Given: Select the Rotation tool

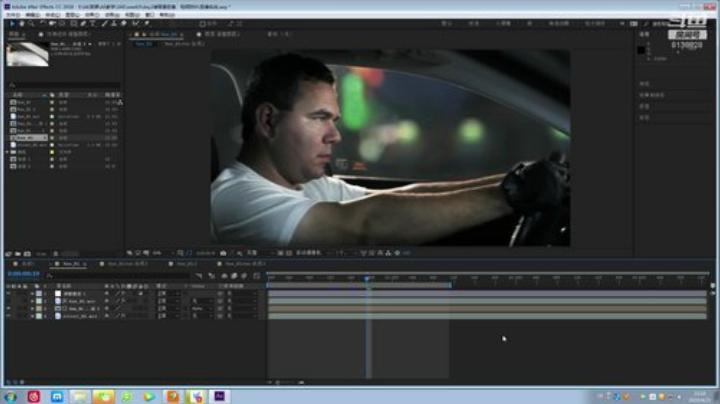Looking at the screenshot, I should point(43,23).
